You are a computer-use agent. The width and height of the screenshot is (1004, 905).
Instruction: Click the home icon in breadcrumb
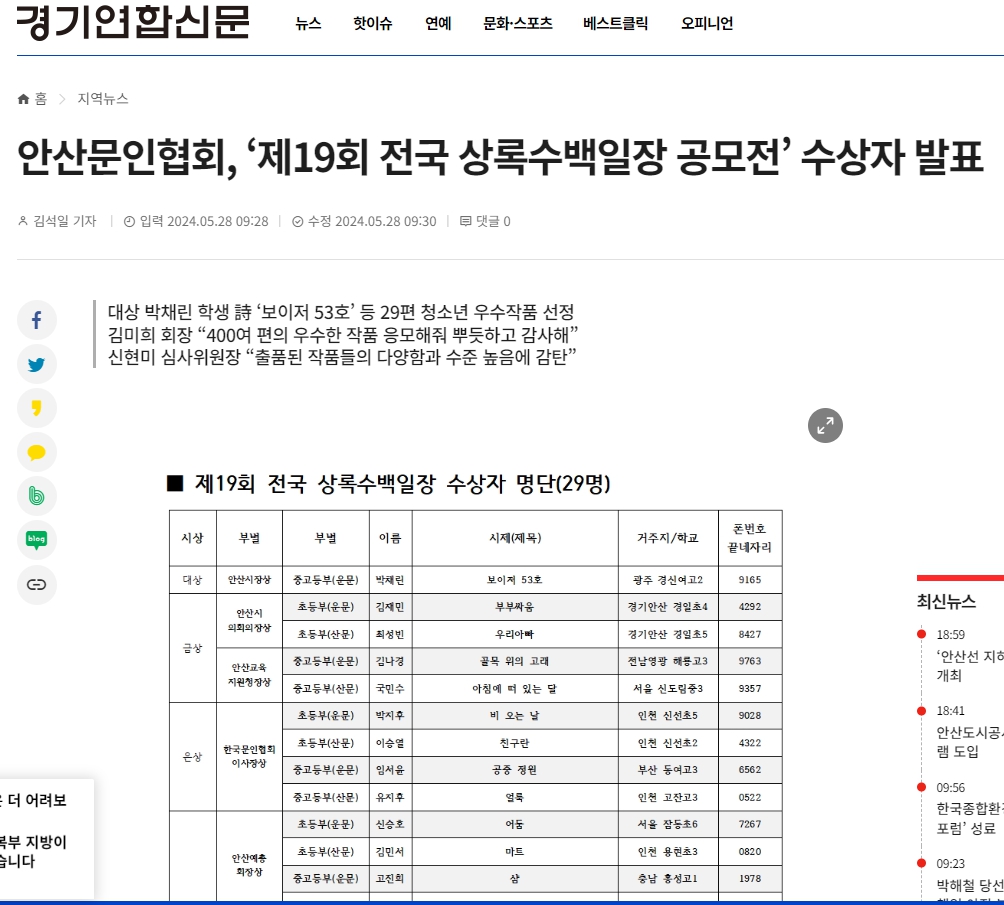click(23, 99)
